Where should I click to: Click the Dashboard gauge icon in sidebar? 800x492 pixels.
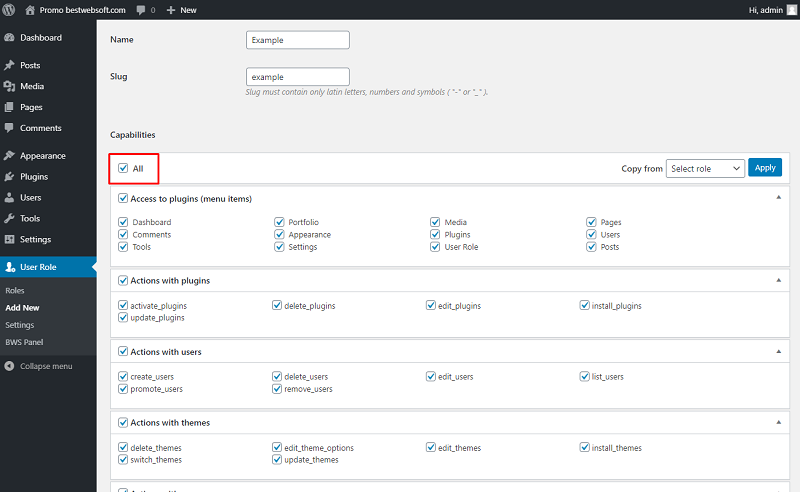(x=9, y=38)
